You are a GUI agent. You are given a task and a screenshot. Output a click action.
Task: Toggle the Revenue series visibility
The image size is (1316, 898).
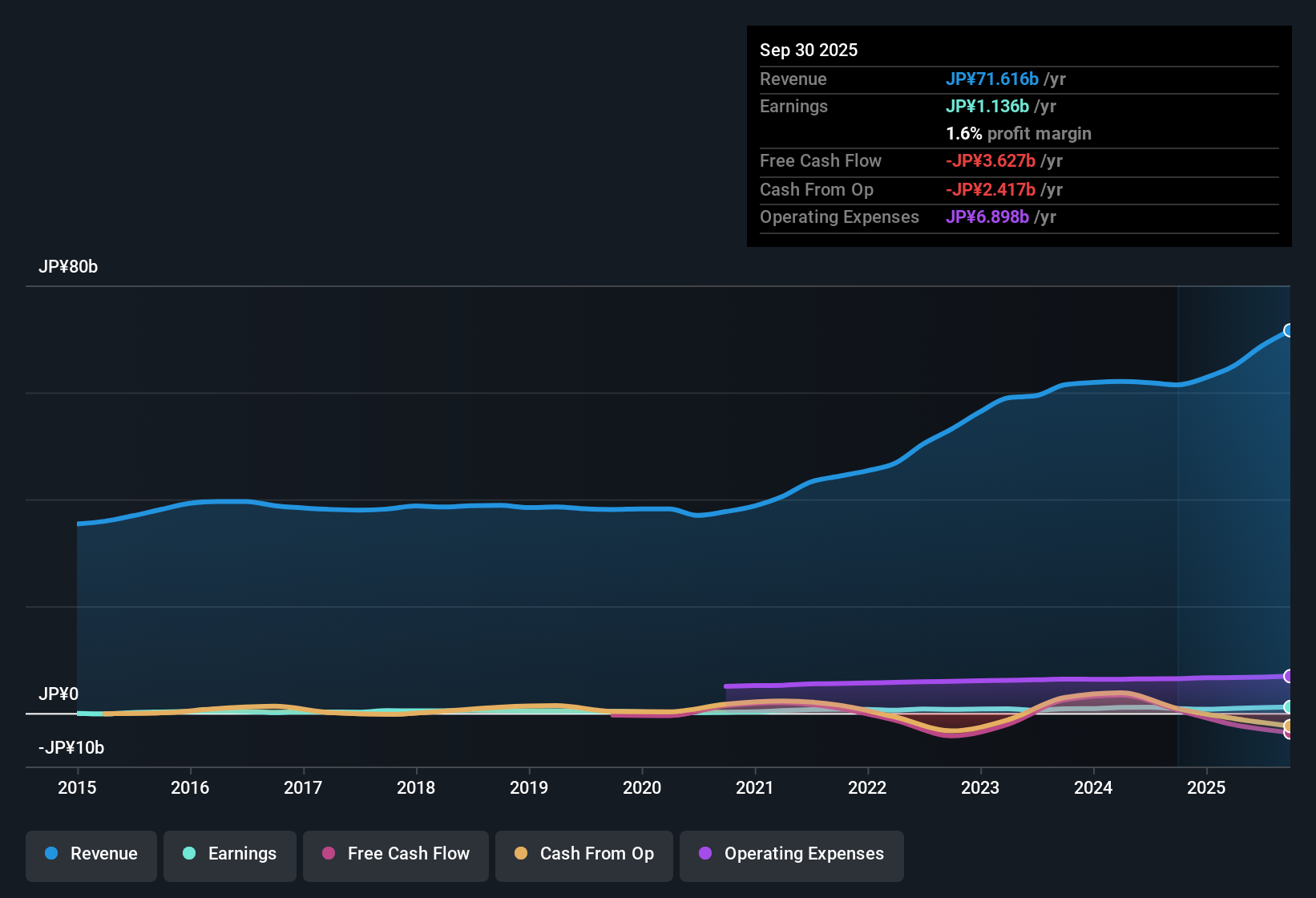(x=91, y=854)
